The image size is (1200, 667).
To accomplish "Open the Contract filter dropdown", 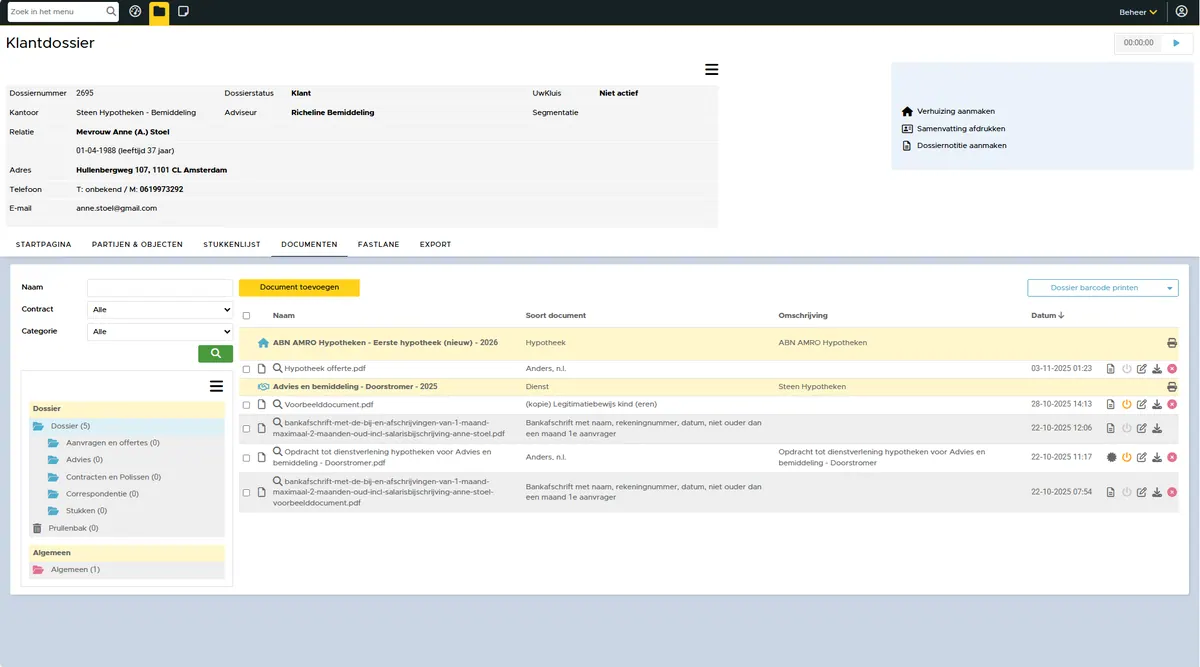I will (x=160, y=310).
